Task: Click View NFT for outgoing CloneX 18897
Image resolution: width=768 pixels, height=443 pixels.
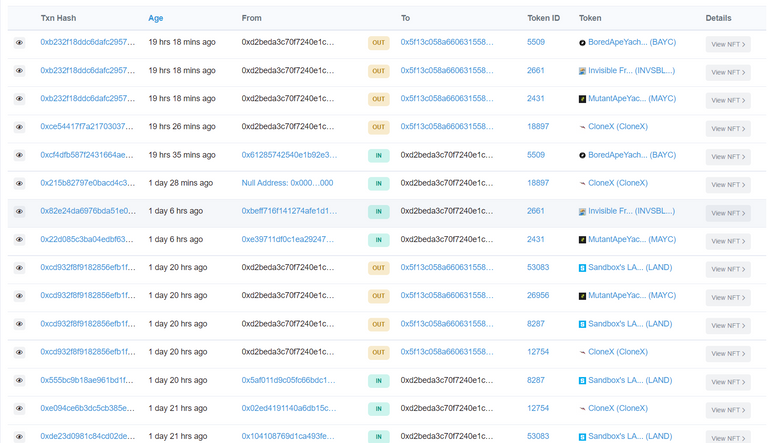Action: (728, 128)
